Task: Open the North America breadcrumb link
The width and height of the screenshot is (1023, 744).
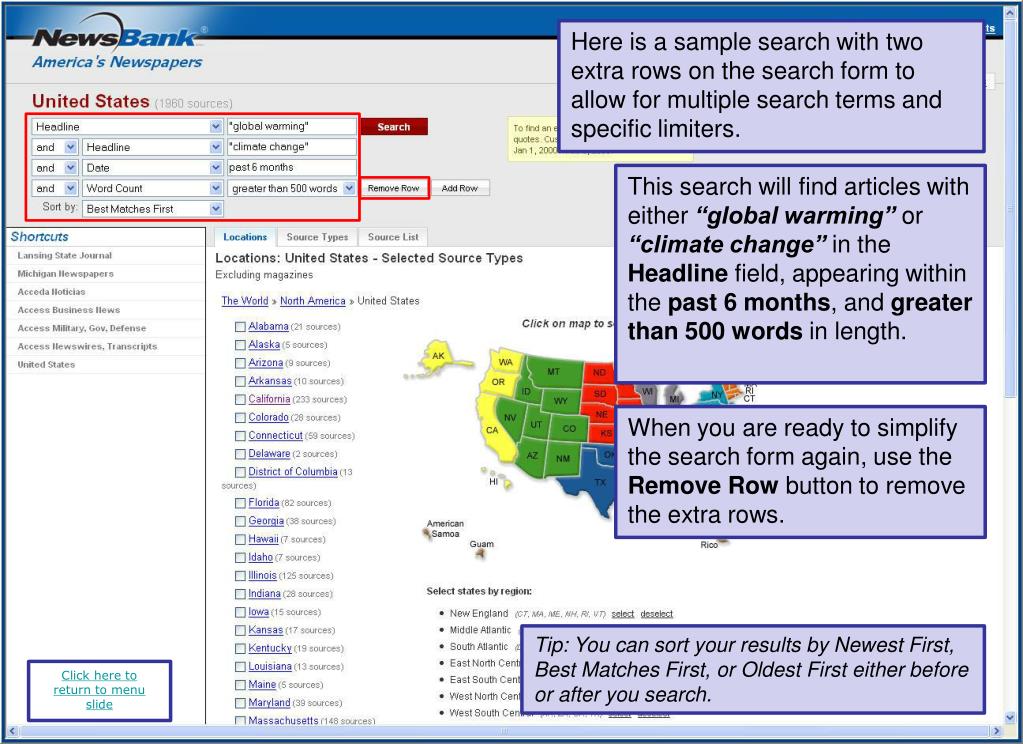Action: tap(313, 301)
